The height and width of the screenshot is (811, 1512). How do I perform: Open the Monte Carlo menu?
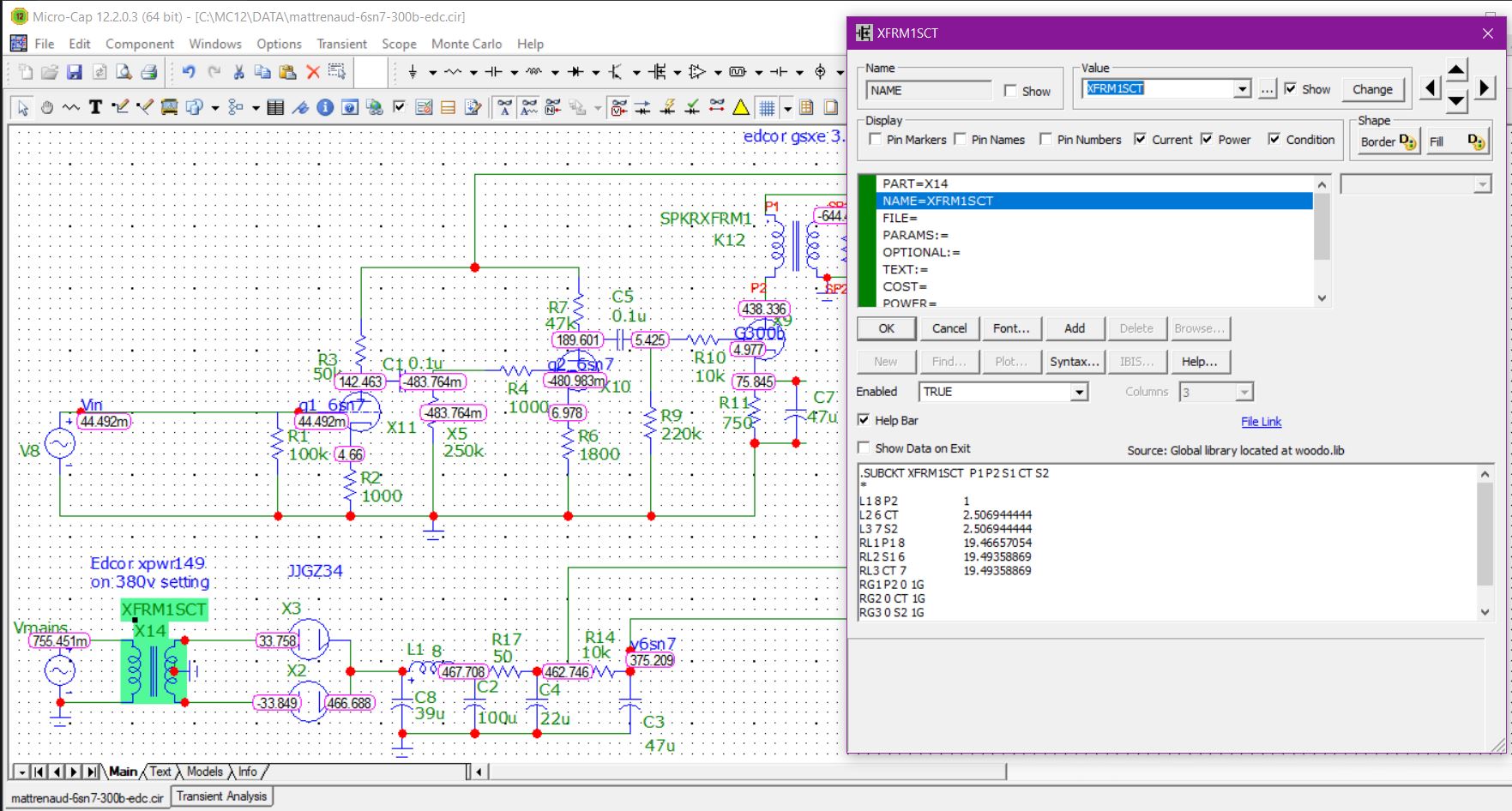467,44
